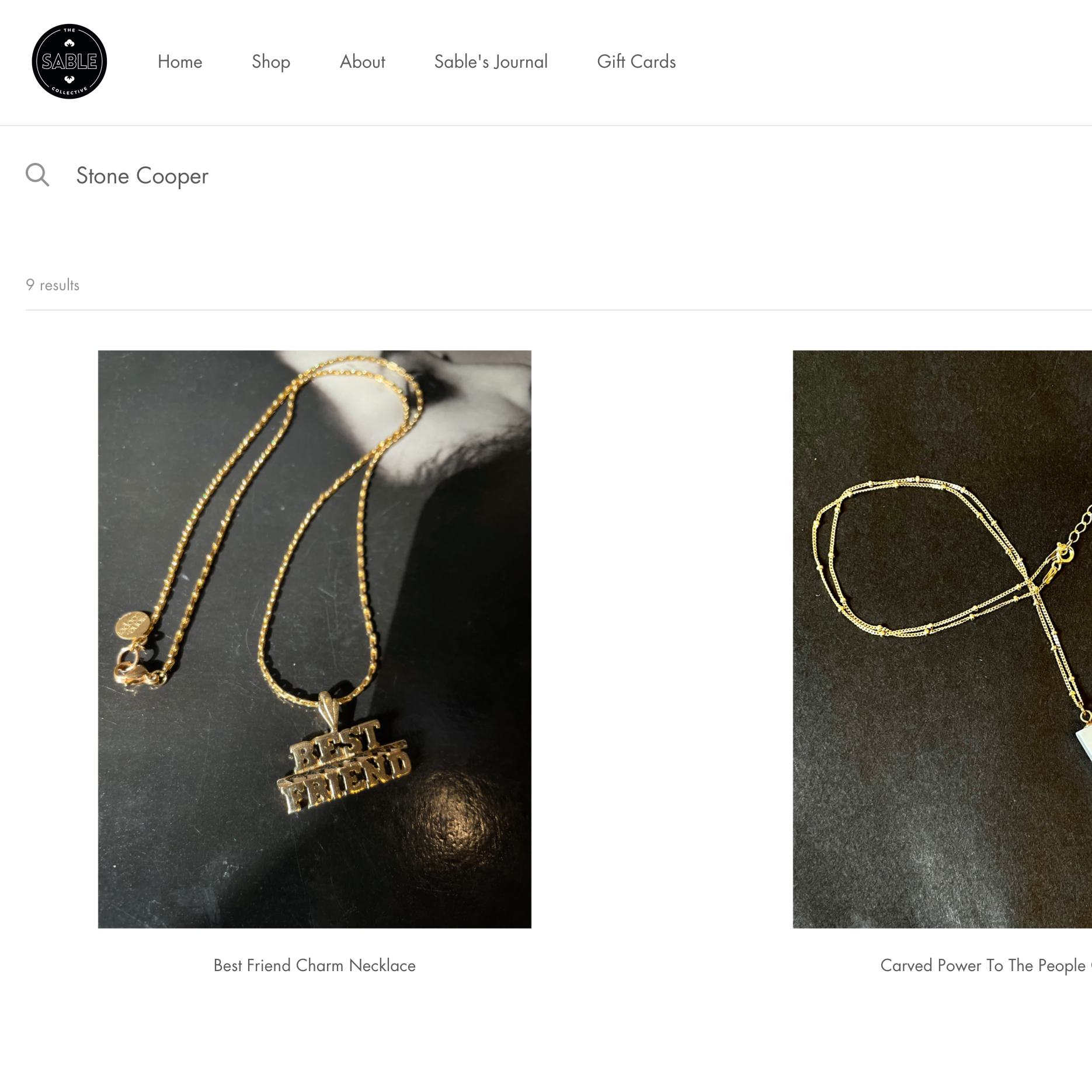Screen dimensions: 1092x1092
Task: Click the Best Friend Charm Necklace title
Action: point(314,965)
